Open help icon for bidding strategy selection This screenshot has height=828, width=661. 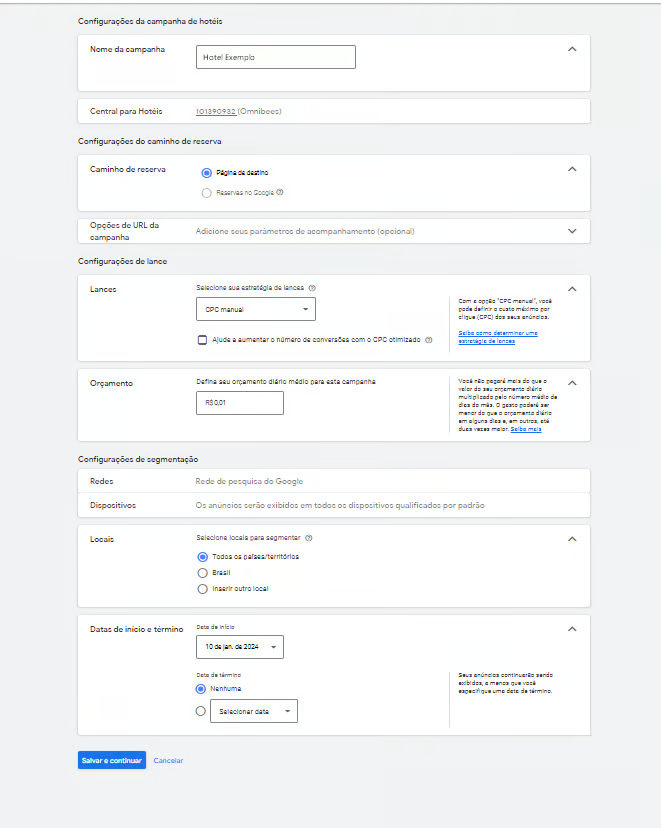click(312, 288)
